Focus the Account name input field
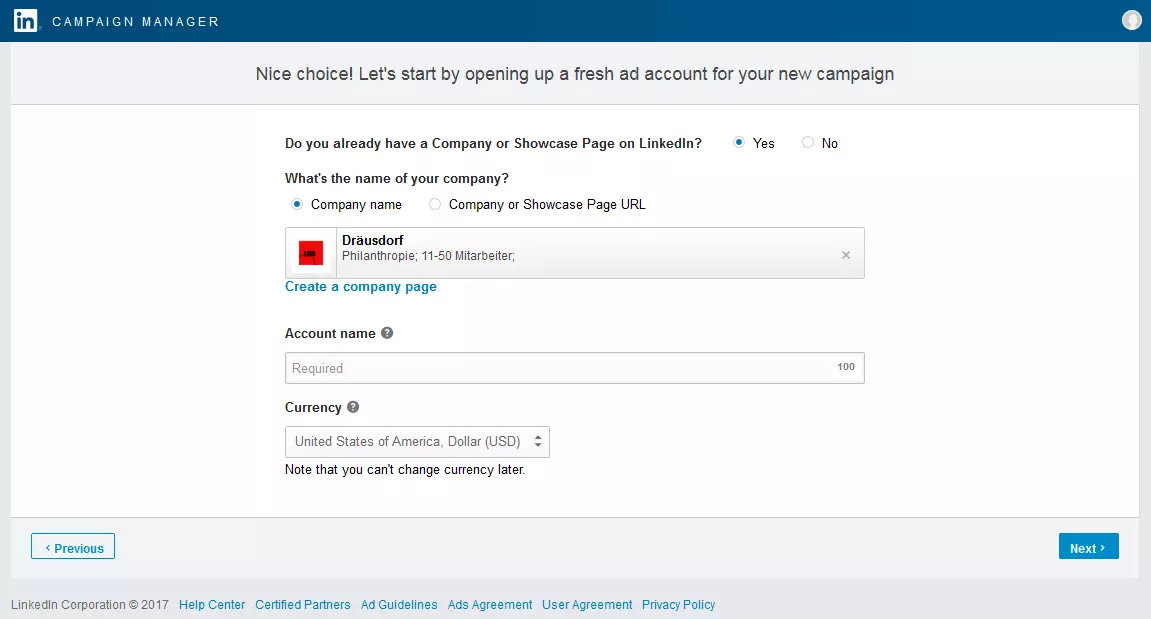 tap(575, 368)
